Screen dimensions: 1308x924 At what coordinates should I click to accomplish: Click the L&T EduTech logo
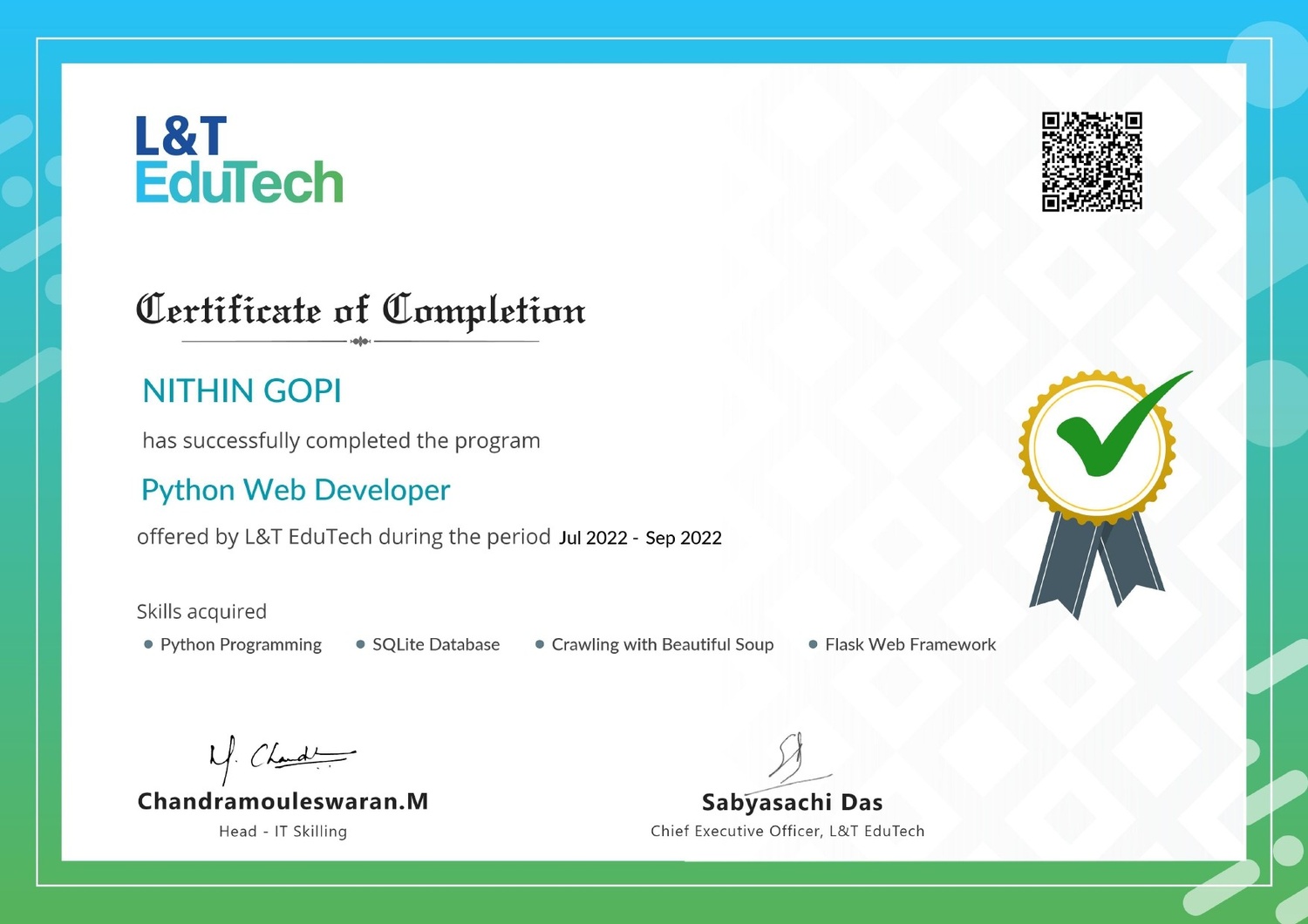click(x=239, y=160)
